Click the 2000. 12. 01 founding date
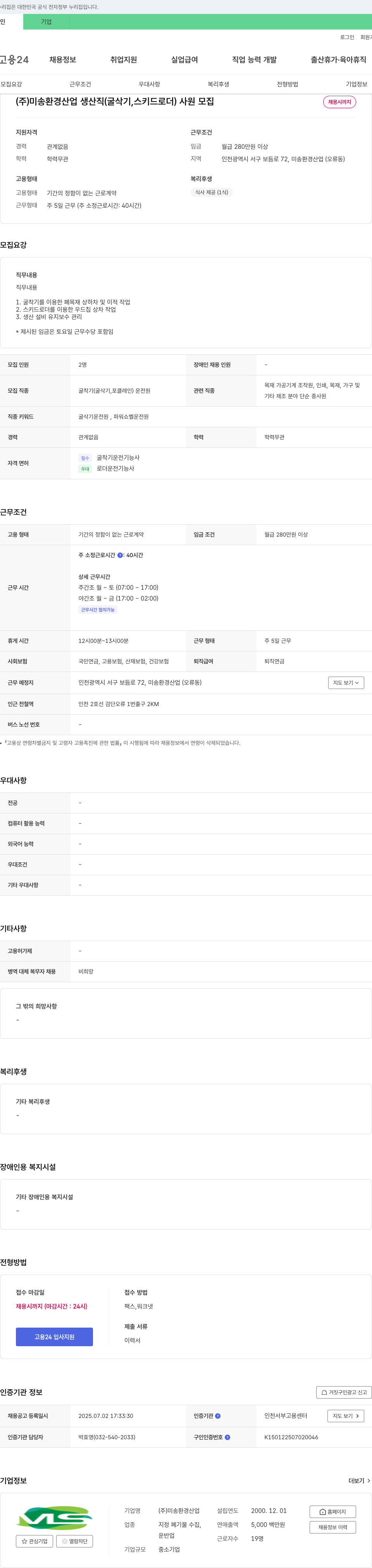Screen dimensions: 372x1568 (x=269, y=1511)
